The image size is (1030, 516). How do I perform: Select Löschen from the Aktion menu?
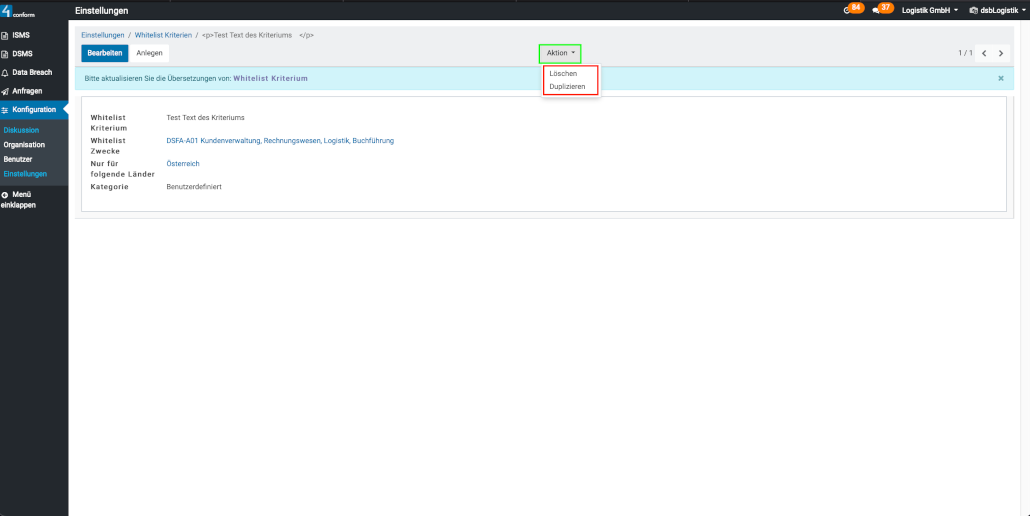(x=563, y=74)
